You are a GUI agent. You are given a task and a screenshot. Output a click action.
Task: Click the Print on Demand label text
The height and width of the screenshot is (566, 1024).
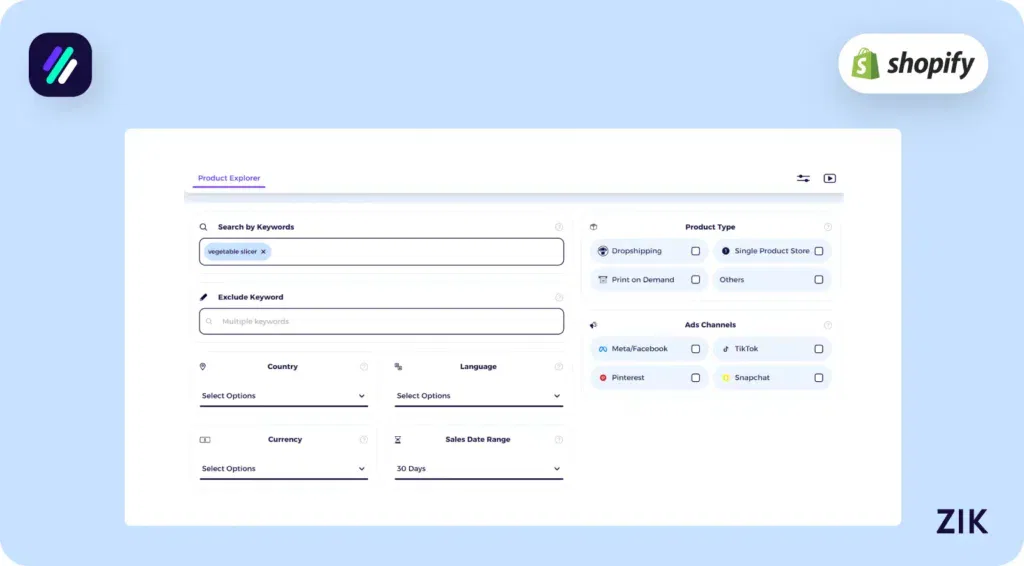pos(643,280)
